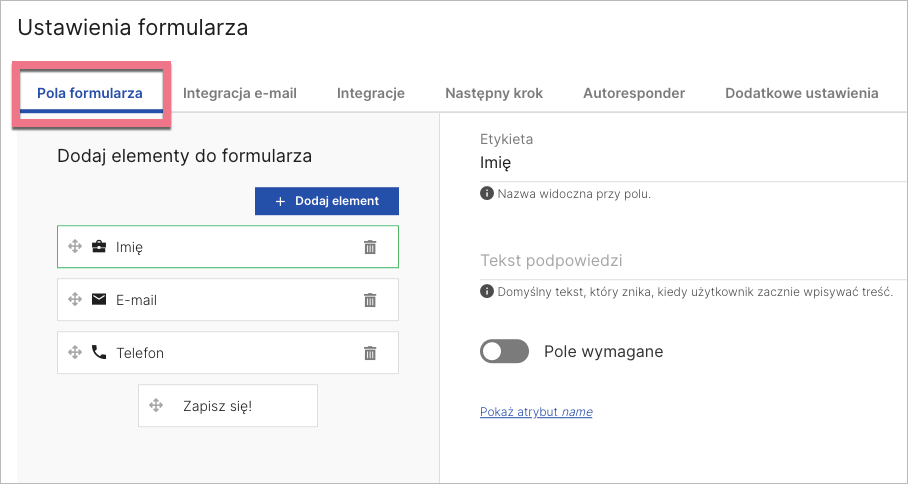Click the Tekst podpowiedzi input field

coord(690,261)
